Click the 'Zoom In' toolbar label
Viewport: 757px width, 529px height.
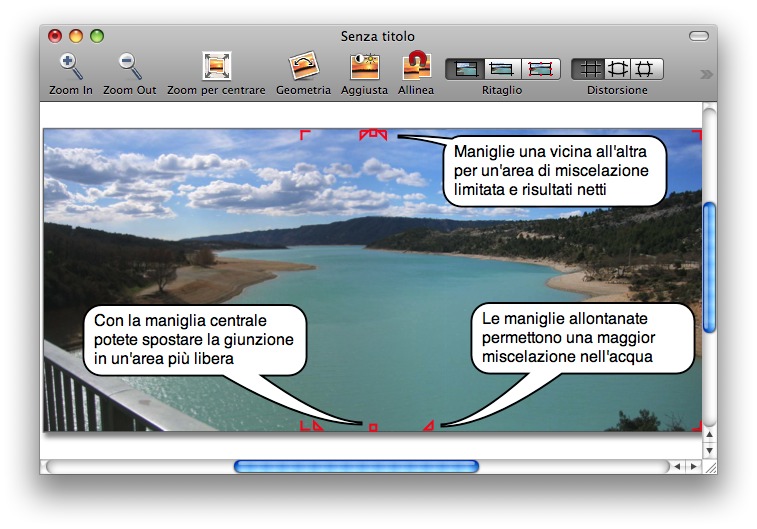tap(71, 90)
